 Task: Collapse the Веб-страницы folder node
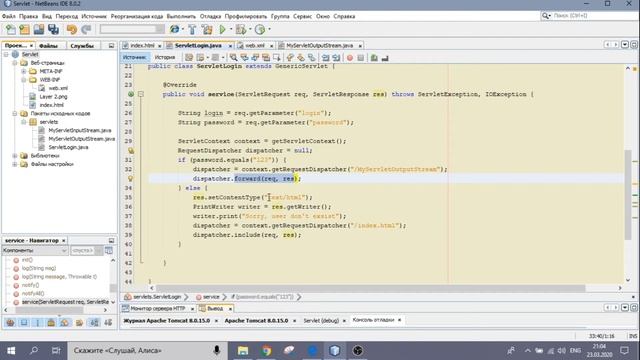tap(15, 63)
